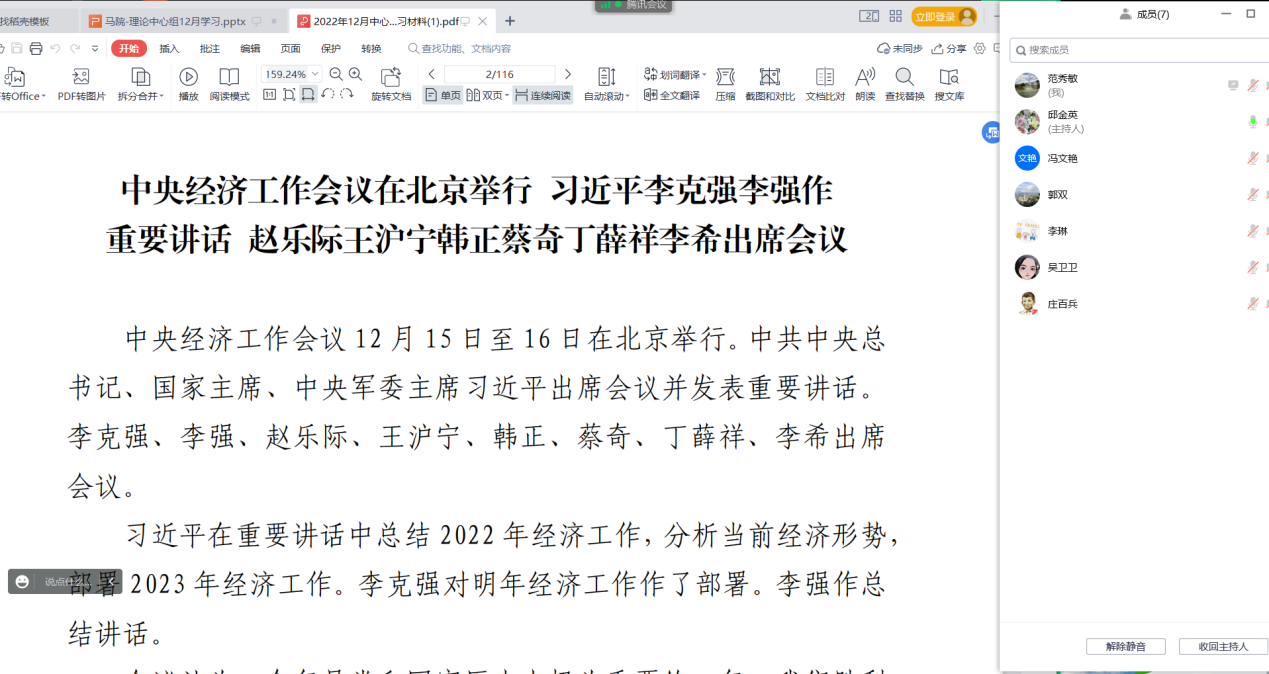Toggle 连续阅读 continuous reading mode
1269x674 pixels.
[x=542, y=96]
